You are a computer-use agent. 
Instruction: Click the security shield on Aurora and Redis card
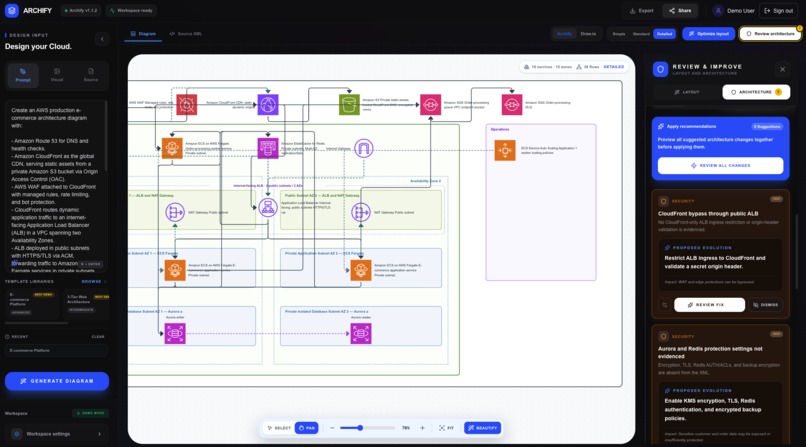point(664,337)
